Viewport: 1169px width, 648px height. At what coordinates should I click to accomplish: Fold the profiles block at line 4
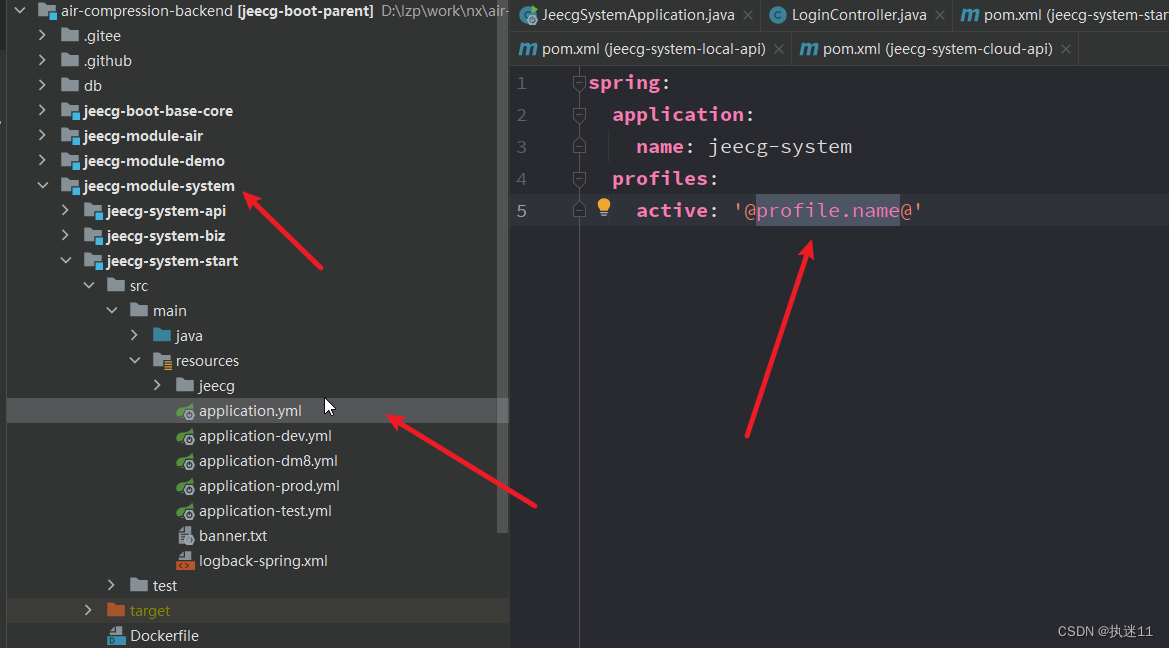[579, 179]
